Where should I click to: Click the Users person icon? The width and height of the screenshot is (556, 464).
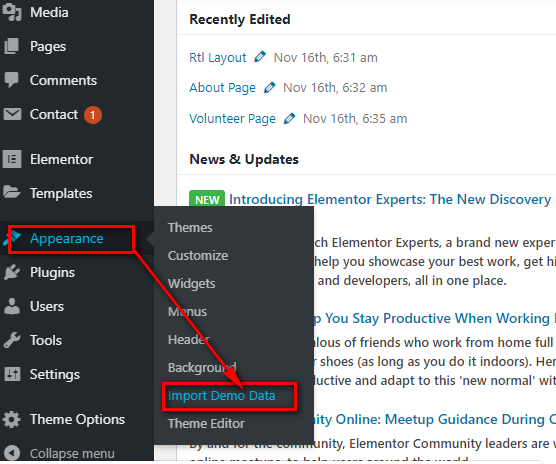pyautogui.click(x=12, y=306)
